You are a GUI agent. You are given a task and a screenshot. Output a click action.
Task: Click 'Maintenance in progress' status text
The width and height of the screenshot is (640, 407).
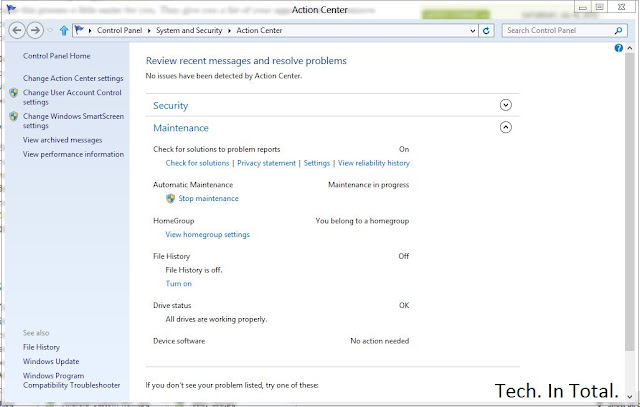(x=369, y=185)
